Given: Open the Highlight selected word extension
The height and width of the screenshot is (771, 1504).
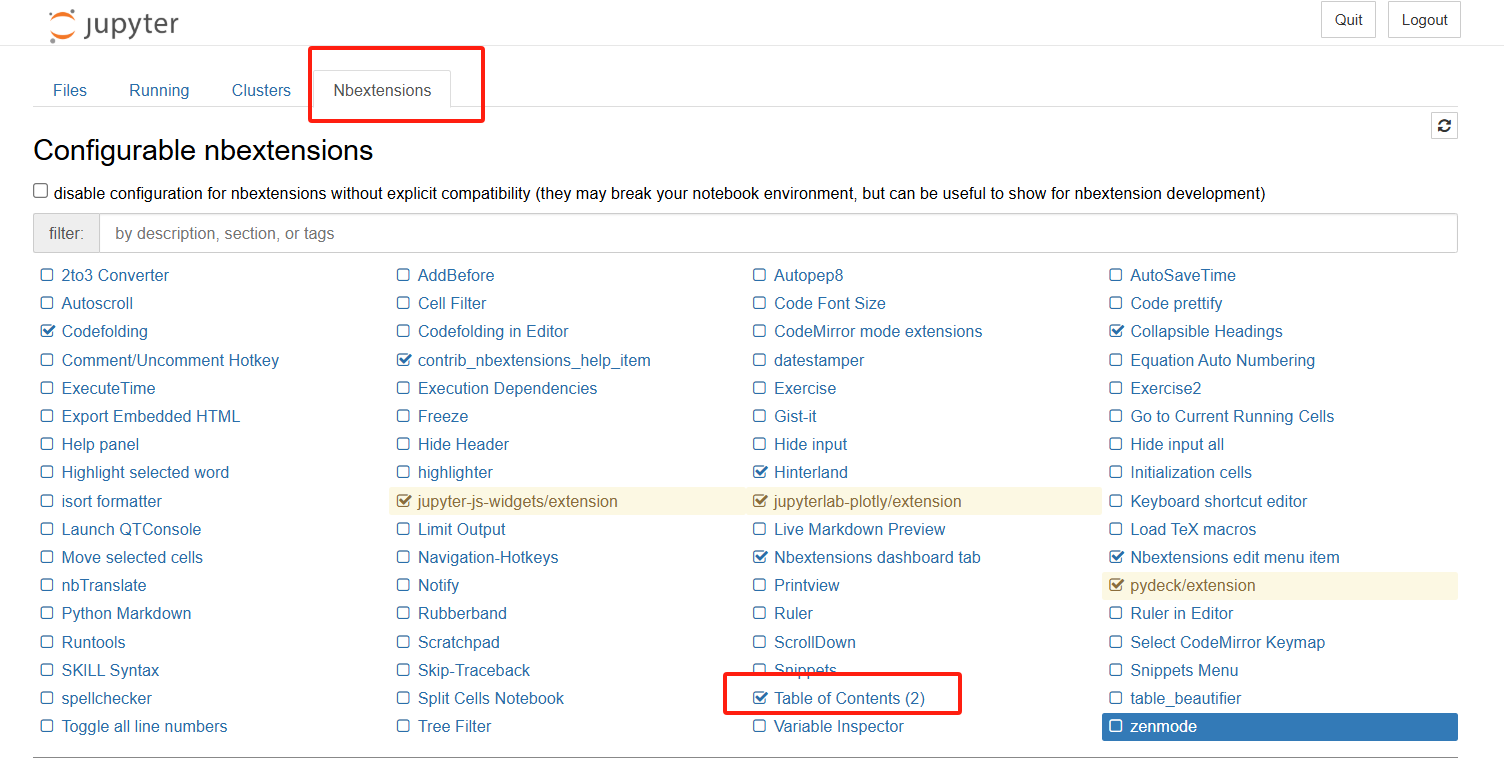Looking at the screenshot, I should [145, 472].
